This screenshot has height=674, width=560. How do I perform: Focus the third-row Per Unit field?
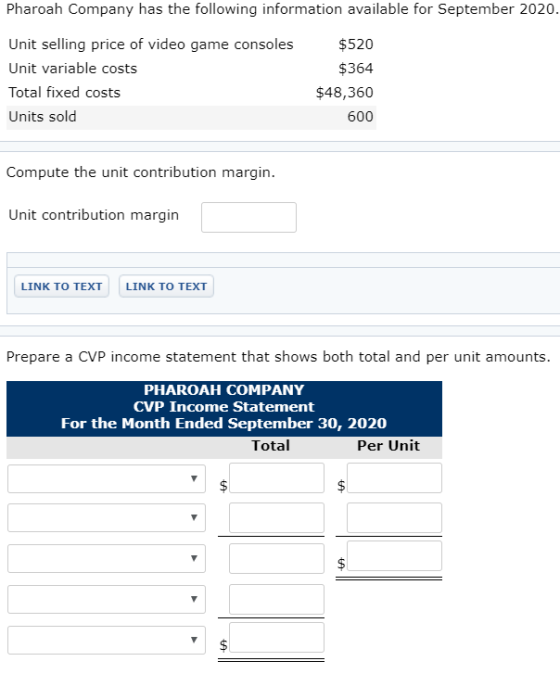click(394, 556)
